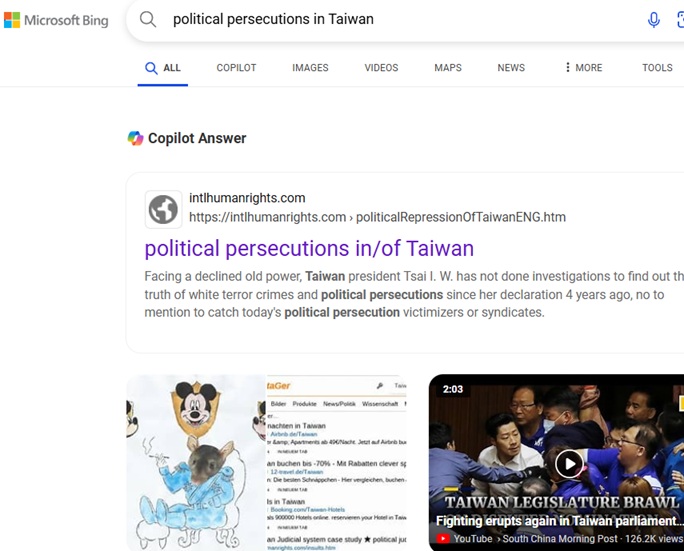Open the Mickey Mouse cartoon thumbnail
The width and height of the screenshot is (684, 551).
[x=196, y=462]
